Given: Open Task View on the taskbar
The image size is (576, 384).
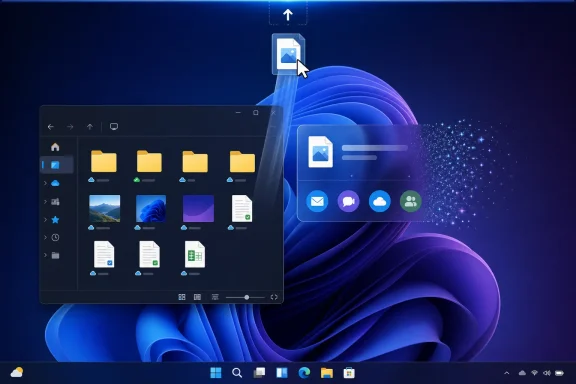Looking at the screenshot, I should click(x=259, y=373).
